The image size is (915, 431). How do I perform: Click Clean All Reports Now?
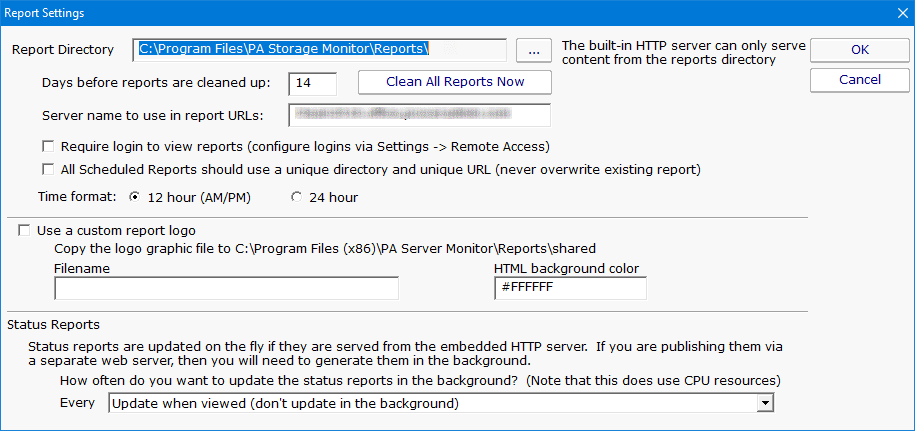tap(454, 82)
